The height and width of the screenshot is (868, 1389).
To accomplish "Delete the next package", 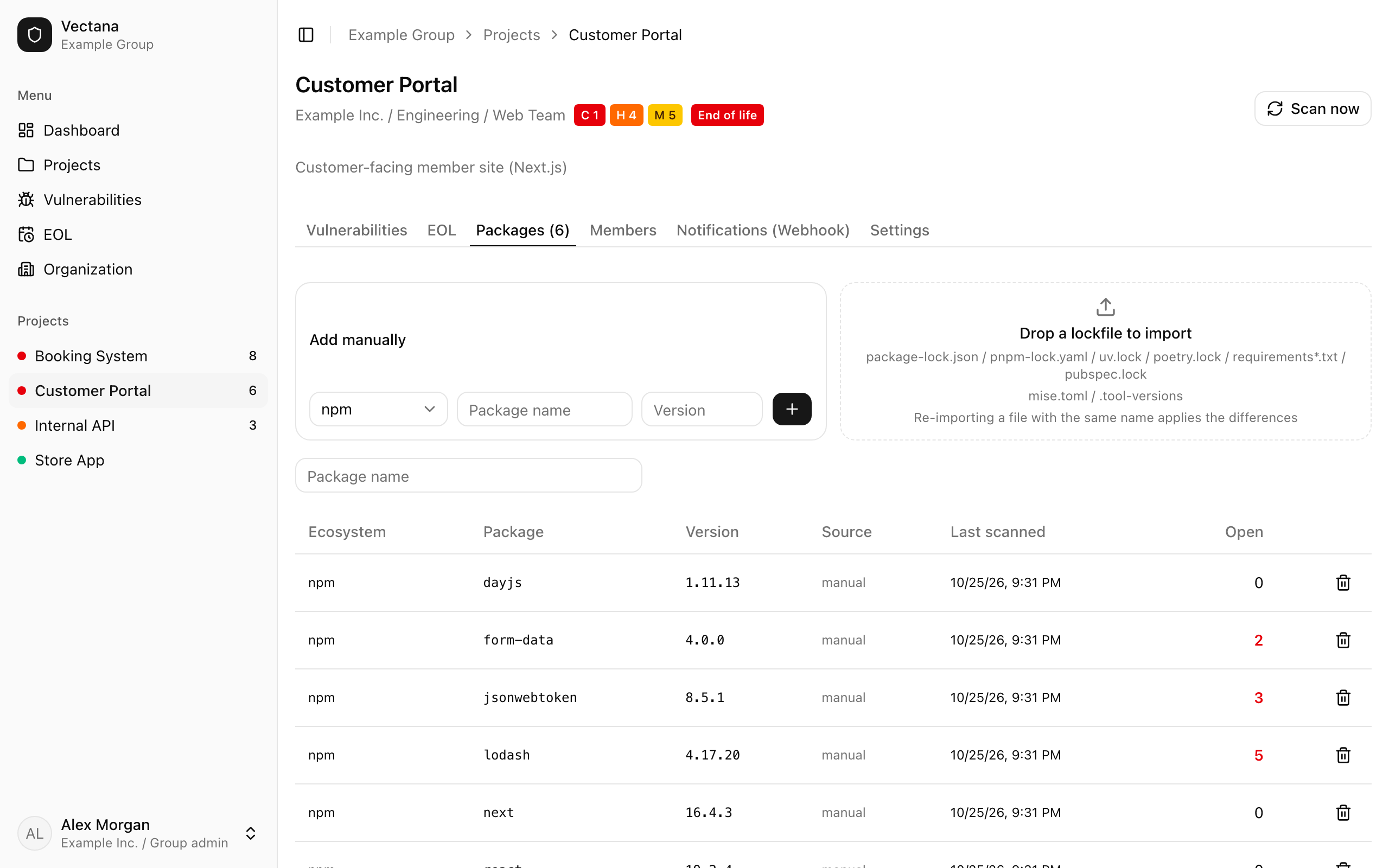I will (x=1343, y=812).
